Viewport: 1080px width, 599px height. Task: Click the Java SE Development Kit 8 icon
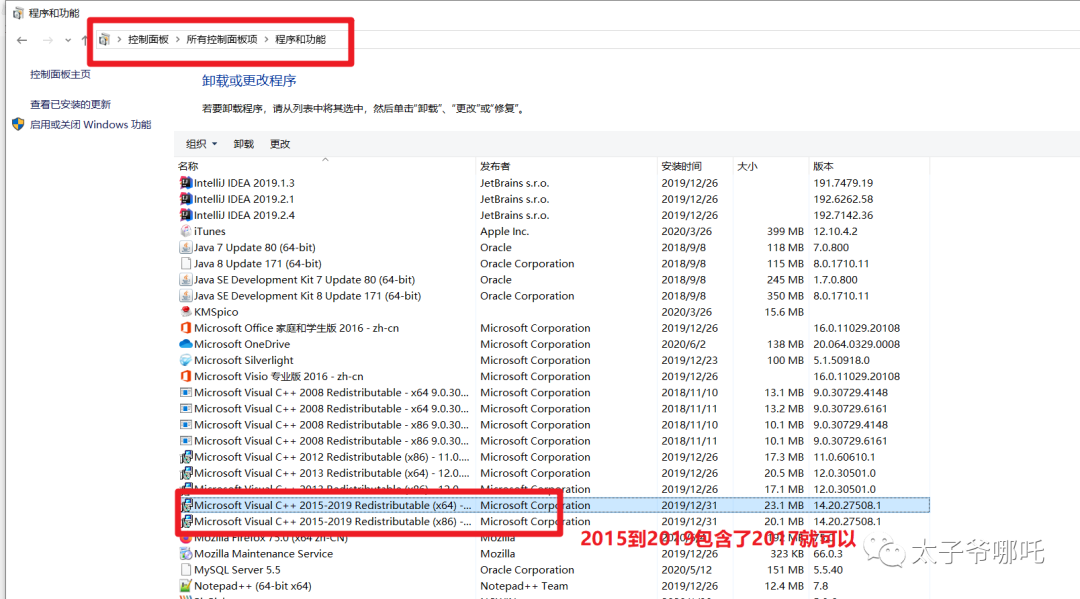pyautogui.click(x=185, y=296)
